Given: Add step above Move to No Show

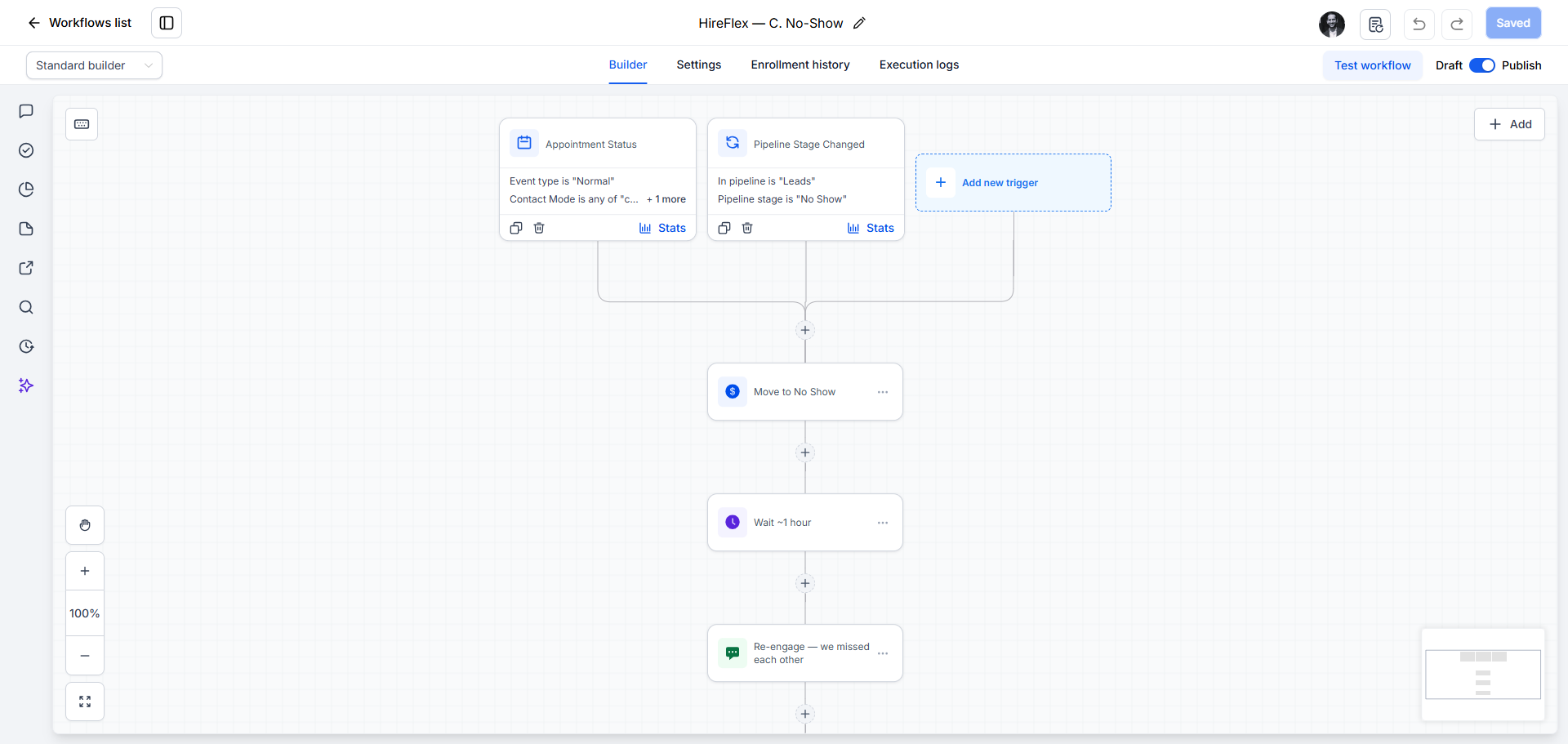Looking at the screenshot, I should pos(805,330).
